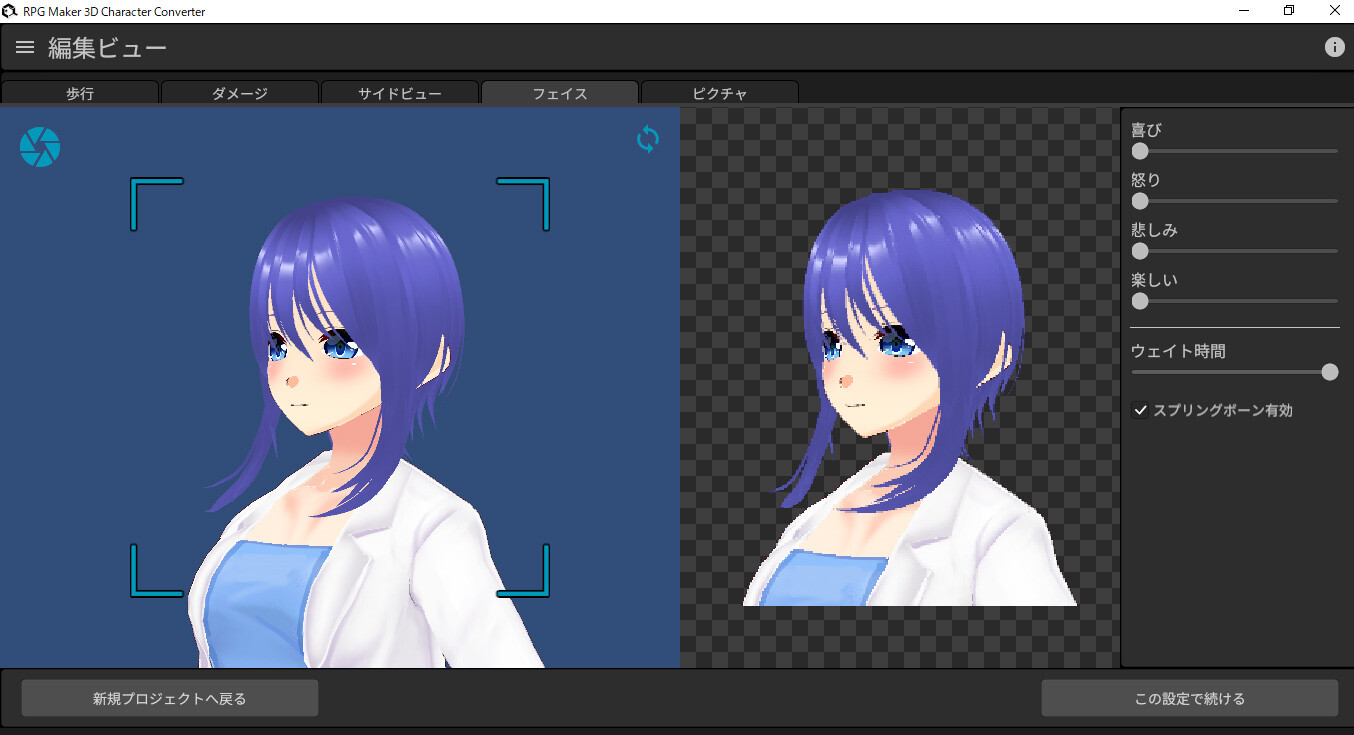Click the 悲しみ expression slider handle
The width and height of the screenshot is (1354, 735).
(1139, 251)
